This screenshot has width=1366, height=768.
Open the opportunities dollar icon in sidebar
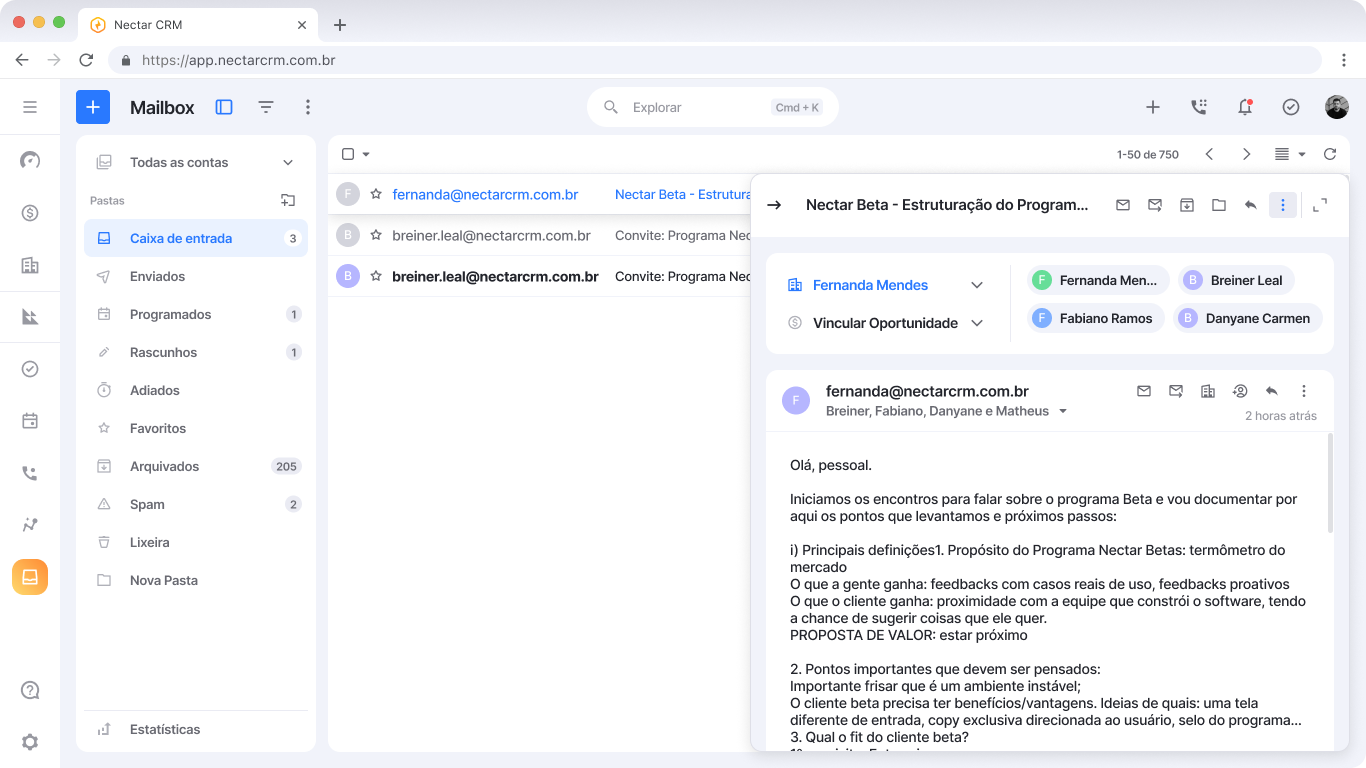click(30, 213)
